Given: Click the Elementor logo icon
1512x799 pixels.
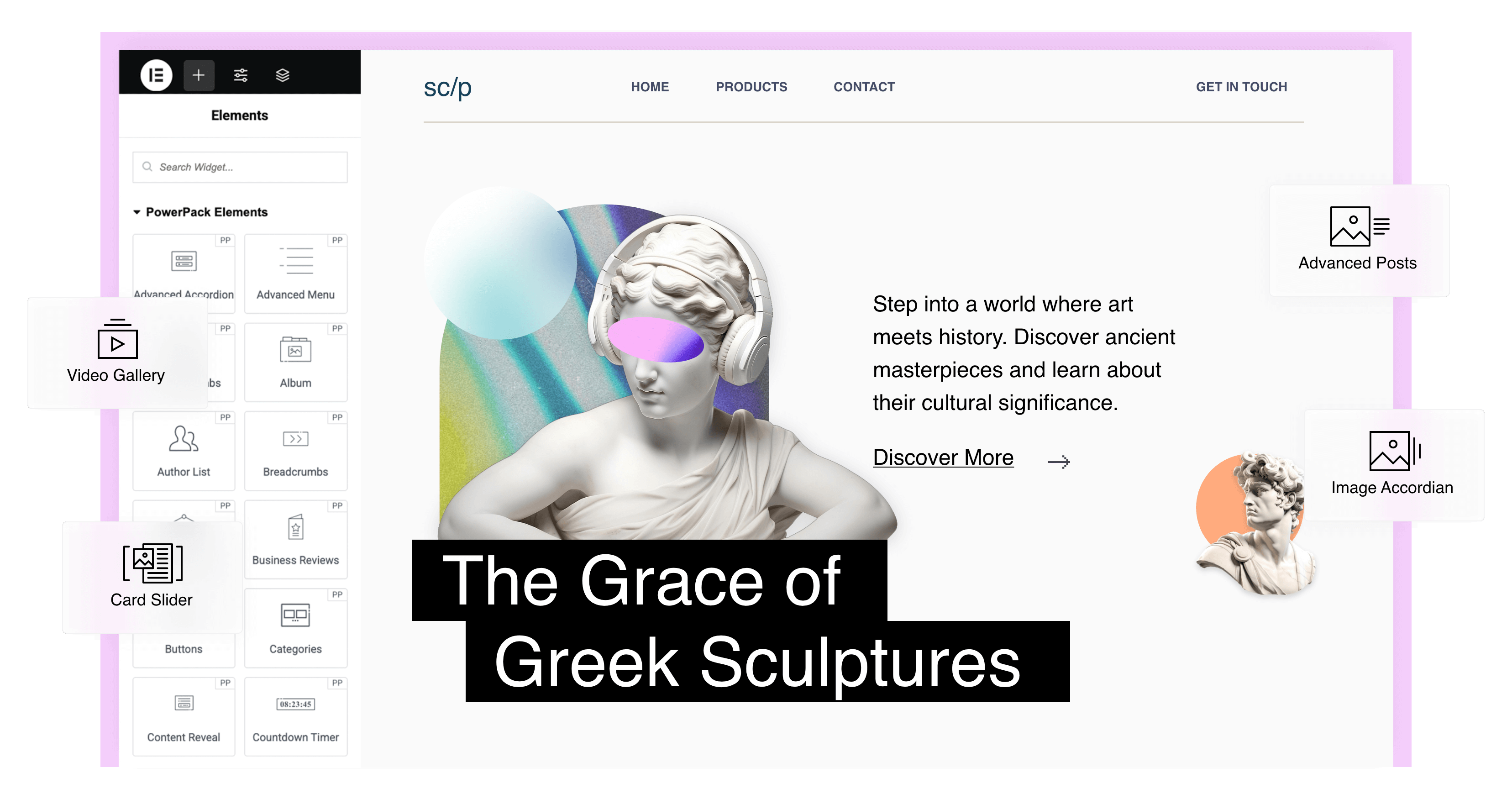Looking at the screenshot, I should [156, 75].
